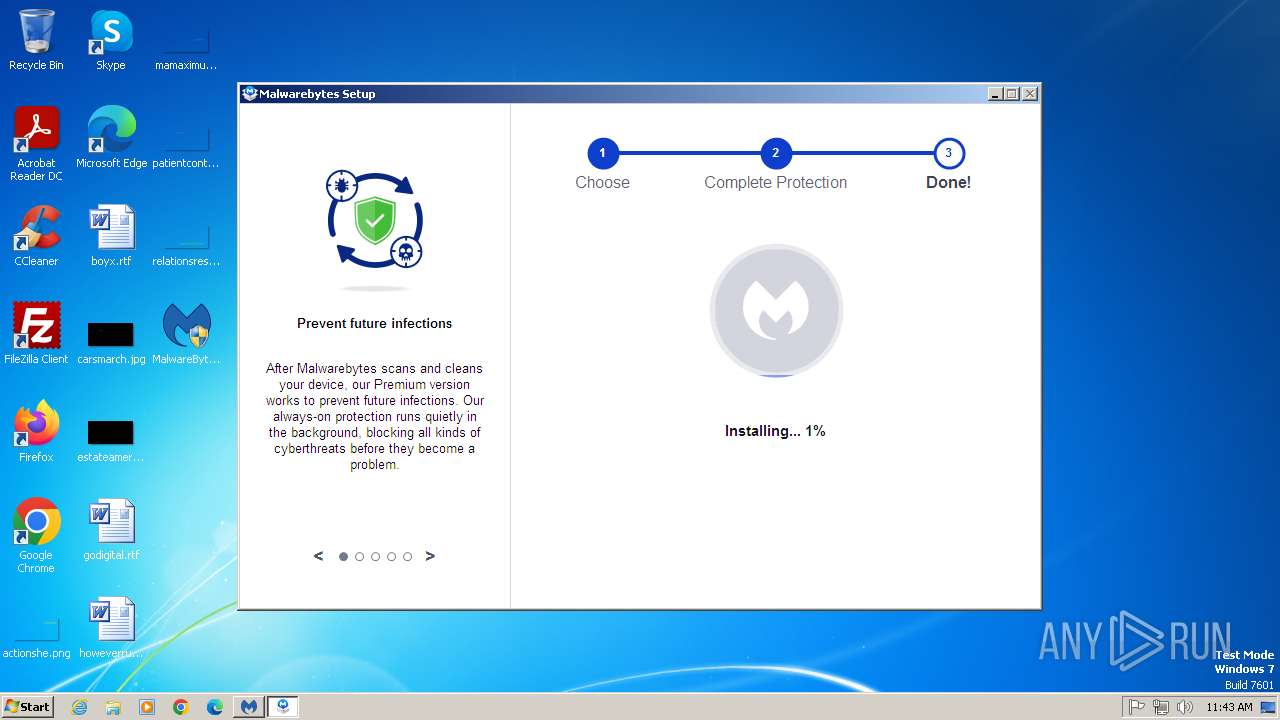Open the boyx.rtf document
1280x720 pixels.
111,236
